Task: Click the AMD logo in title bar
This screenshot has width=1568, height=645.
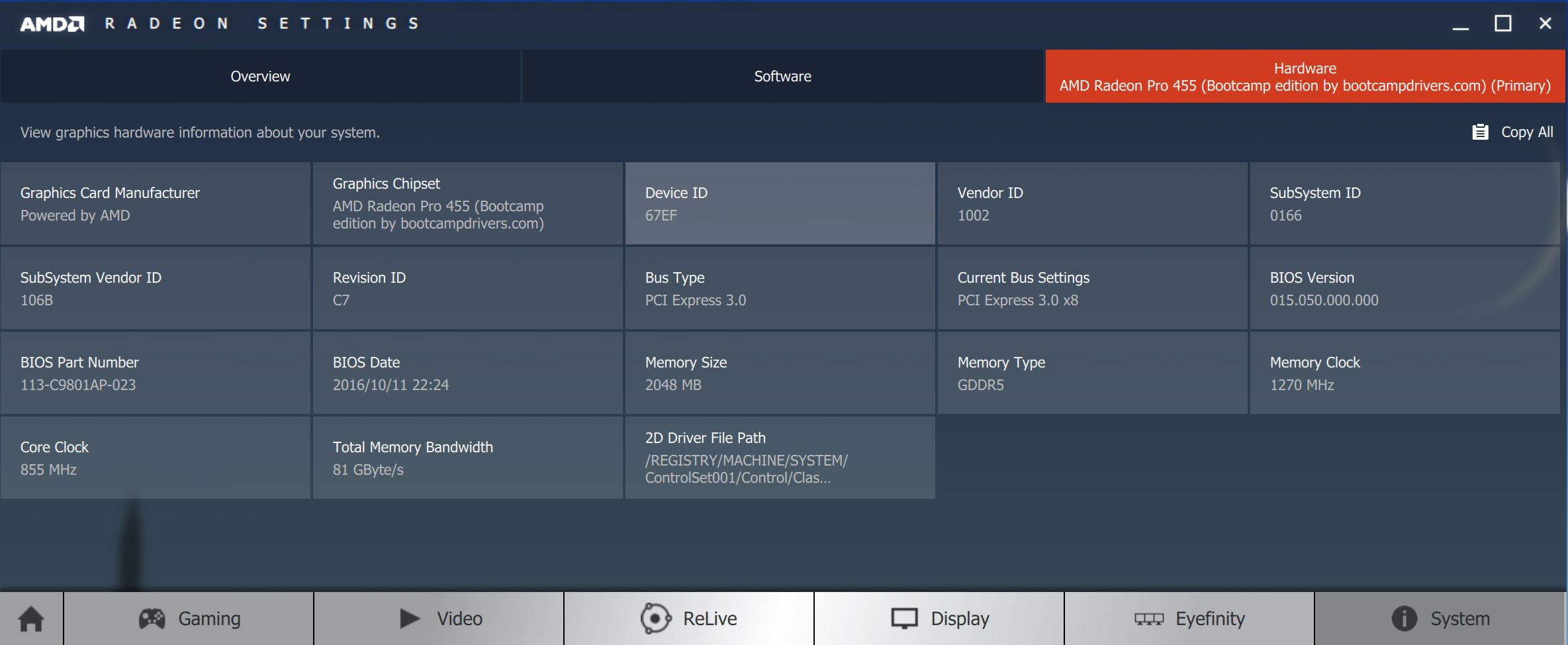Action: (x=52, y=25)
